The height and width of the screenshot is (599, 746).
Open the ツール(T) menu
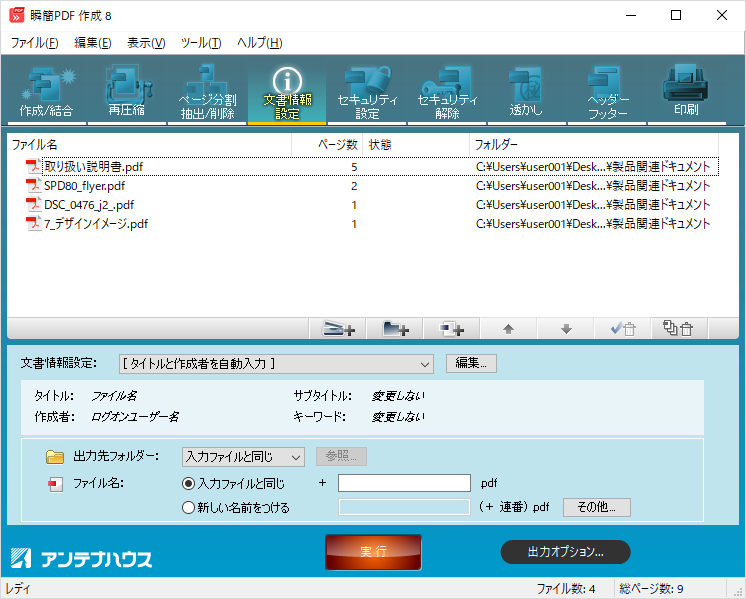point(201,43)
